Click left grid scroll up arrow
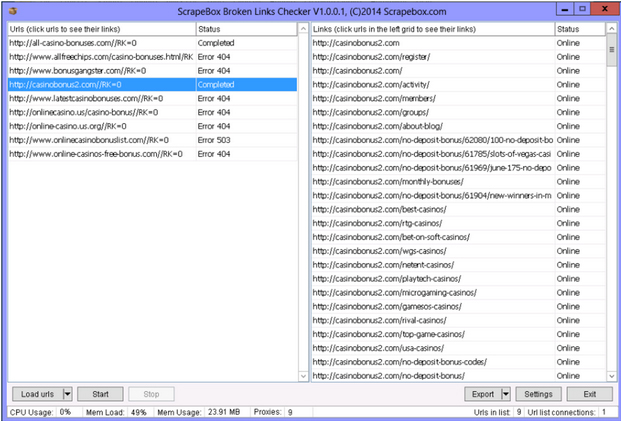 point(303,29)
